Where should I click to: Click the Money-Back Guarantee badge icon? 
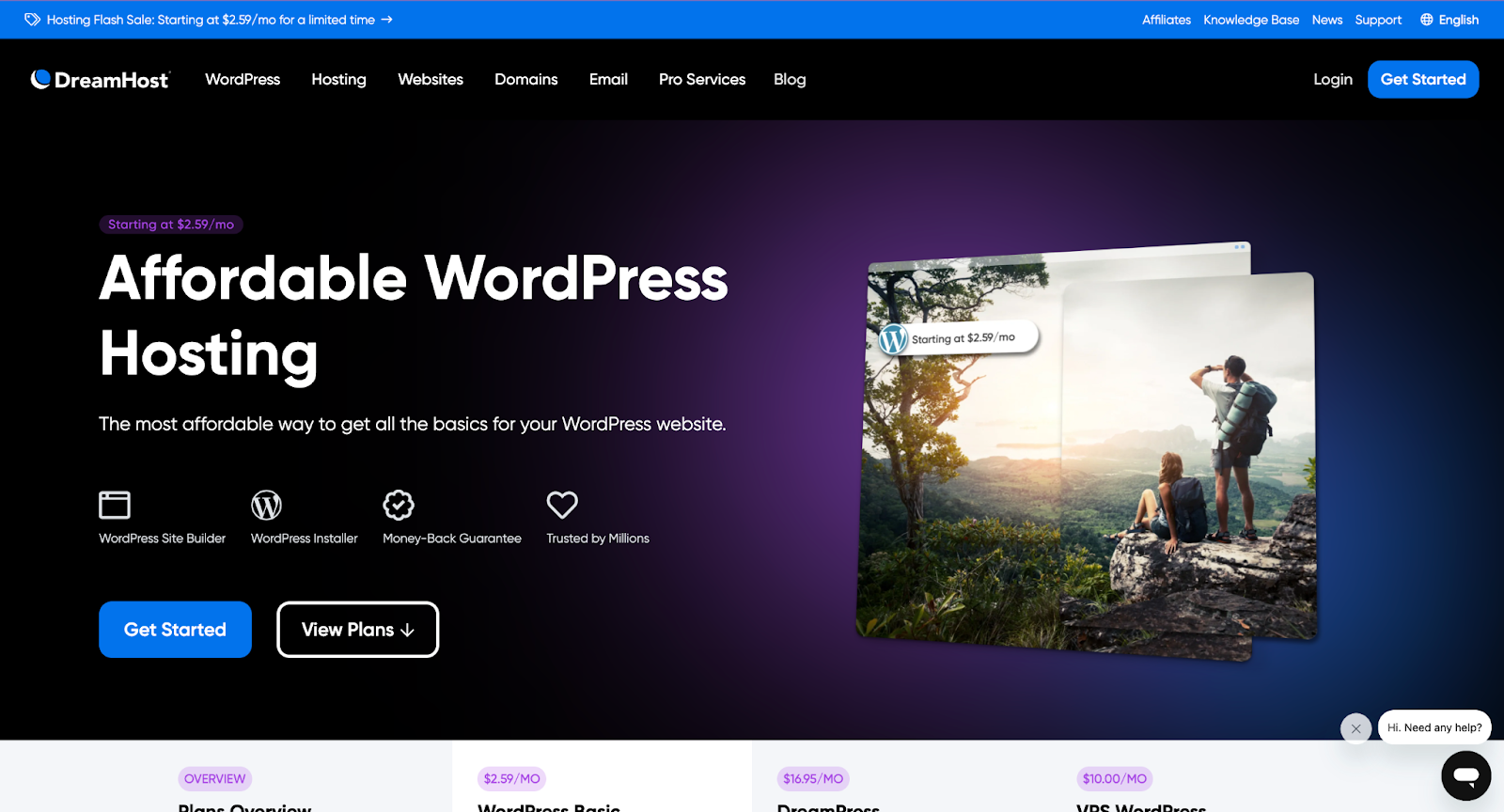(x=399, y=505)
